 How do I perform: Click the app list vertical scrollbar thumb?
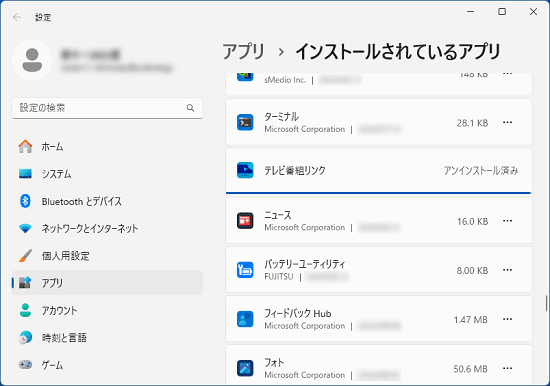(x=546, y=303)
